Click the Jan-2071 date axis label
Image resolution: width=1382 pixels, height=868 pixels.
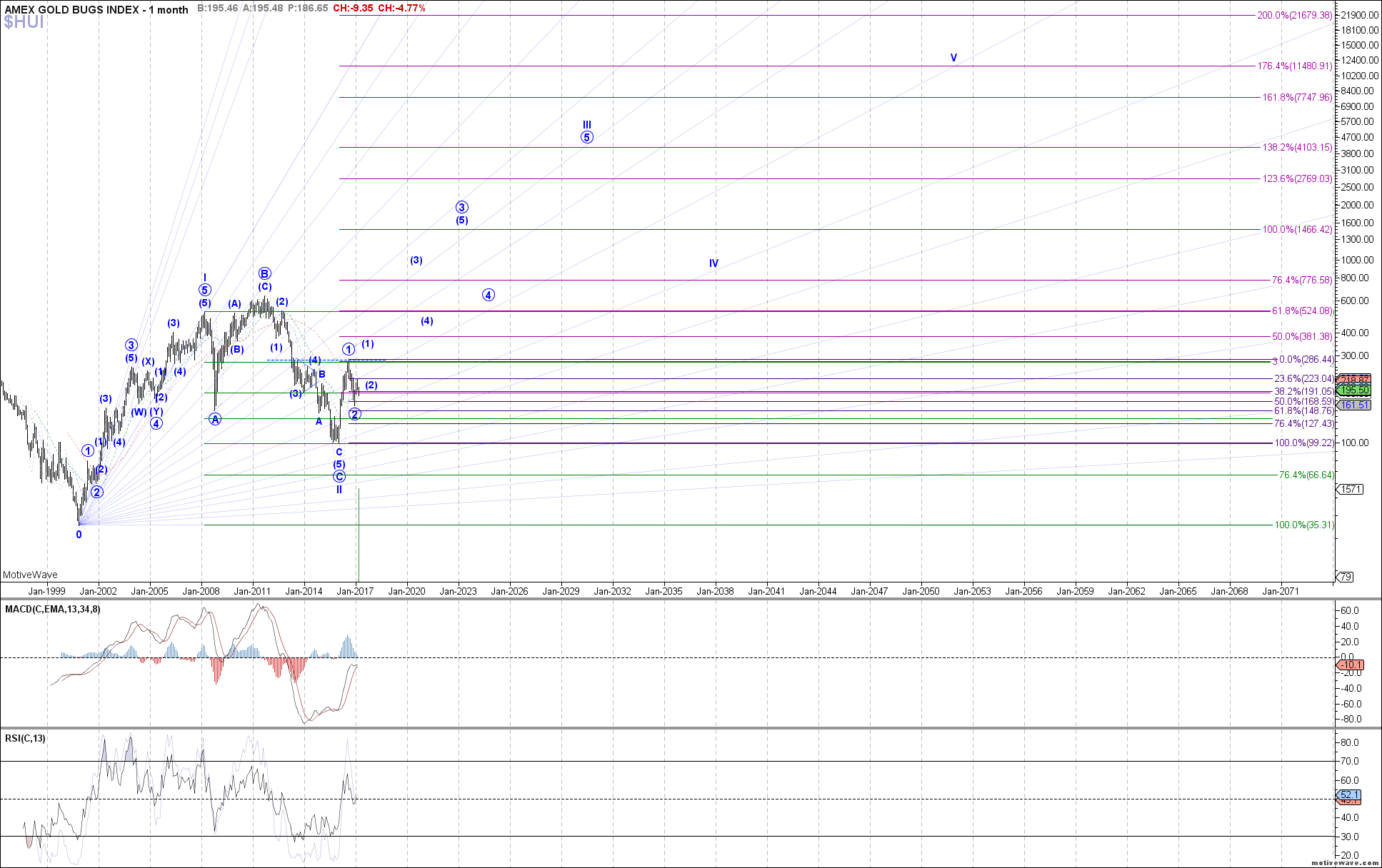(x=1281, y=591)
